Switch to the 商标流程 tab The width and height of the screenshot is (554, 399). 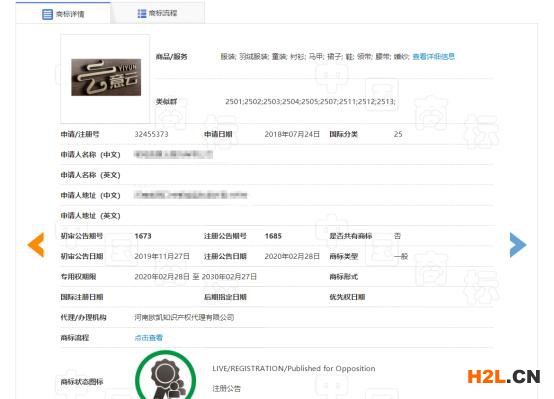157,13
